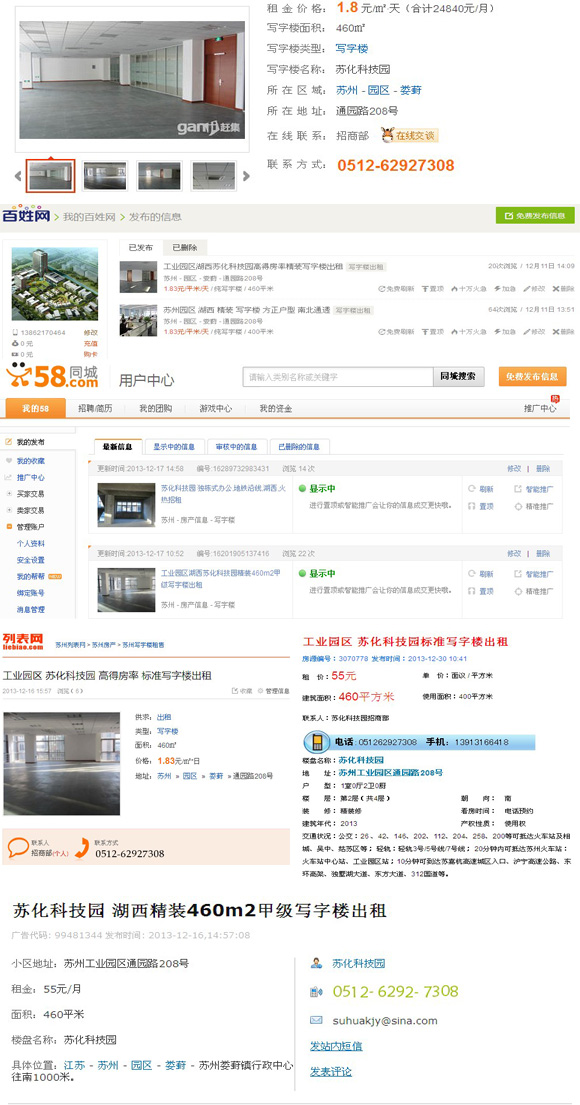Click the 百姓网 logo
This screenshot has width=580, height=1105.
(x=27, y=216)
